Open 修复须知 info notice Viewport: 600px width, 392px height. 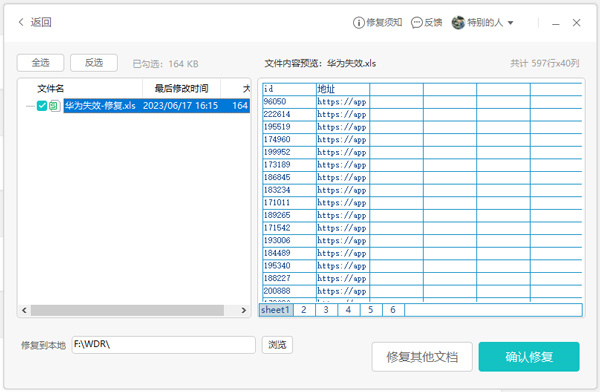(377, 23)
